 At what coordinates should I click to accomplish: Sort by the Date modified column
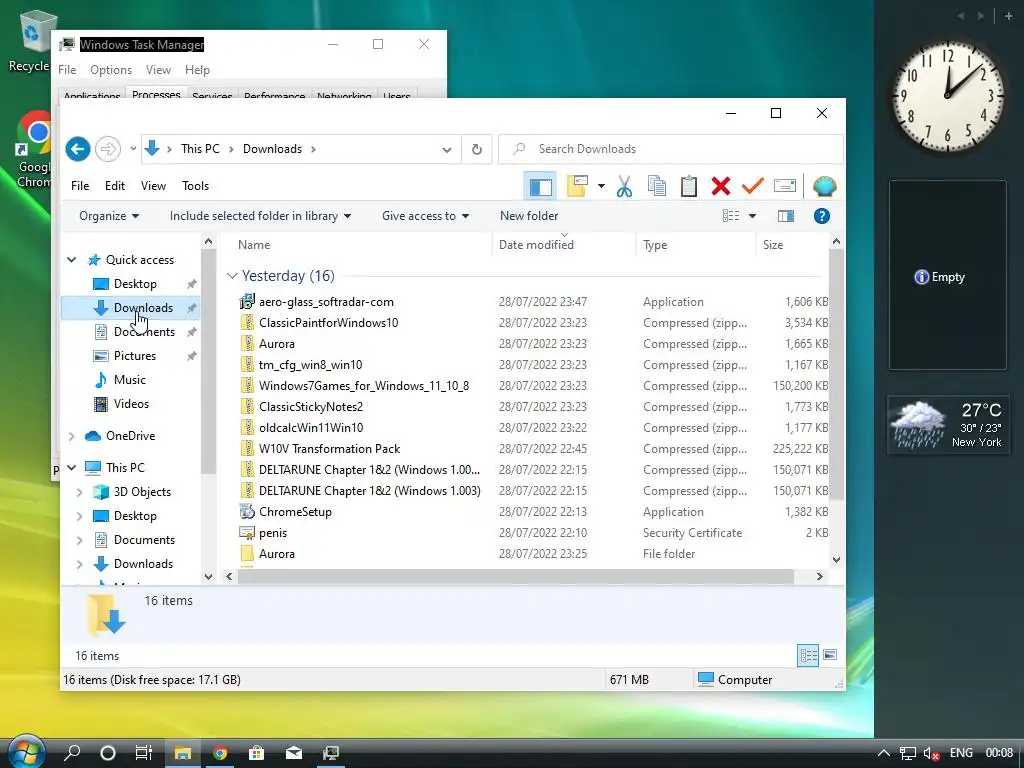pyautogui.click(x=536, y=245)
